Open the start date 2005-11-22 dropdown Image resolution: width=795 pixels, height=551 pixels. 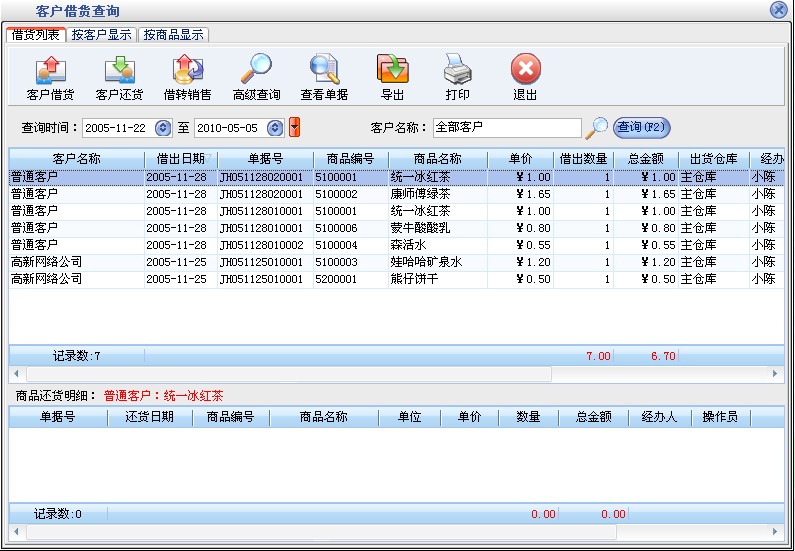[163, 128]
